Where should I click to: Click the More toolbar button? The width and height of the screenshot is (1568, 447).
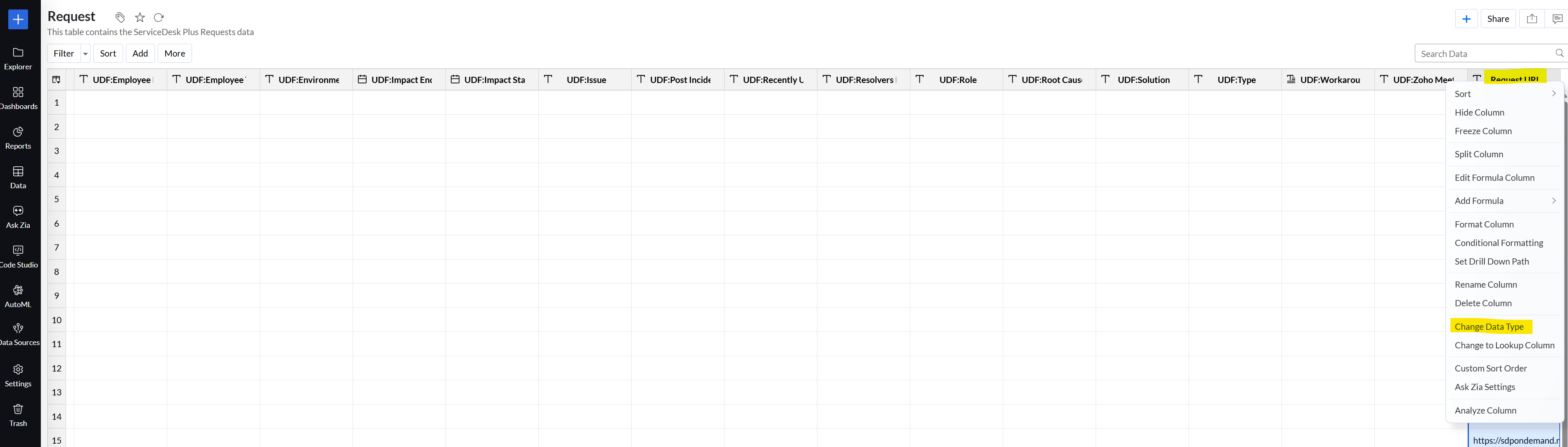pos(175,54)
